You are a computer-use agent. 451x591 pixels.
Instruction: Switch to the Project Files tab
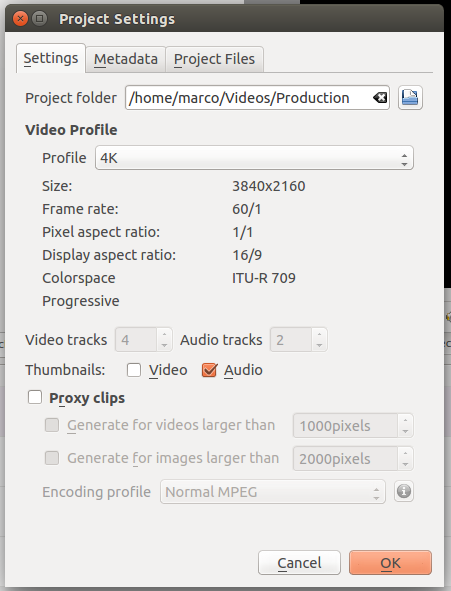coord(214,59)
